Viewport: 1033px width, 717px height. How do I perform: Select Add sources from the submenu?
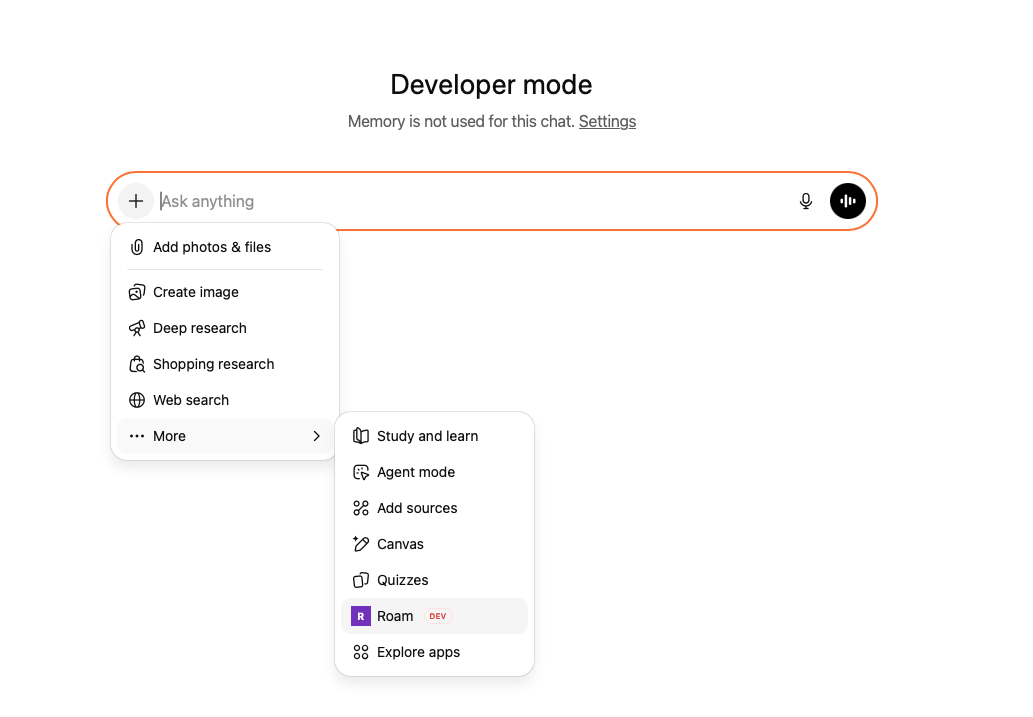click(x=417, y=508)
